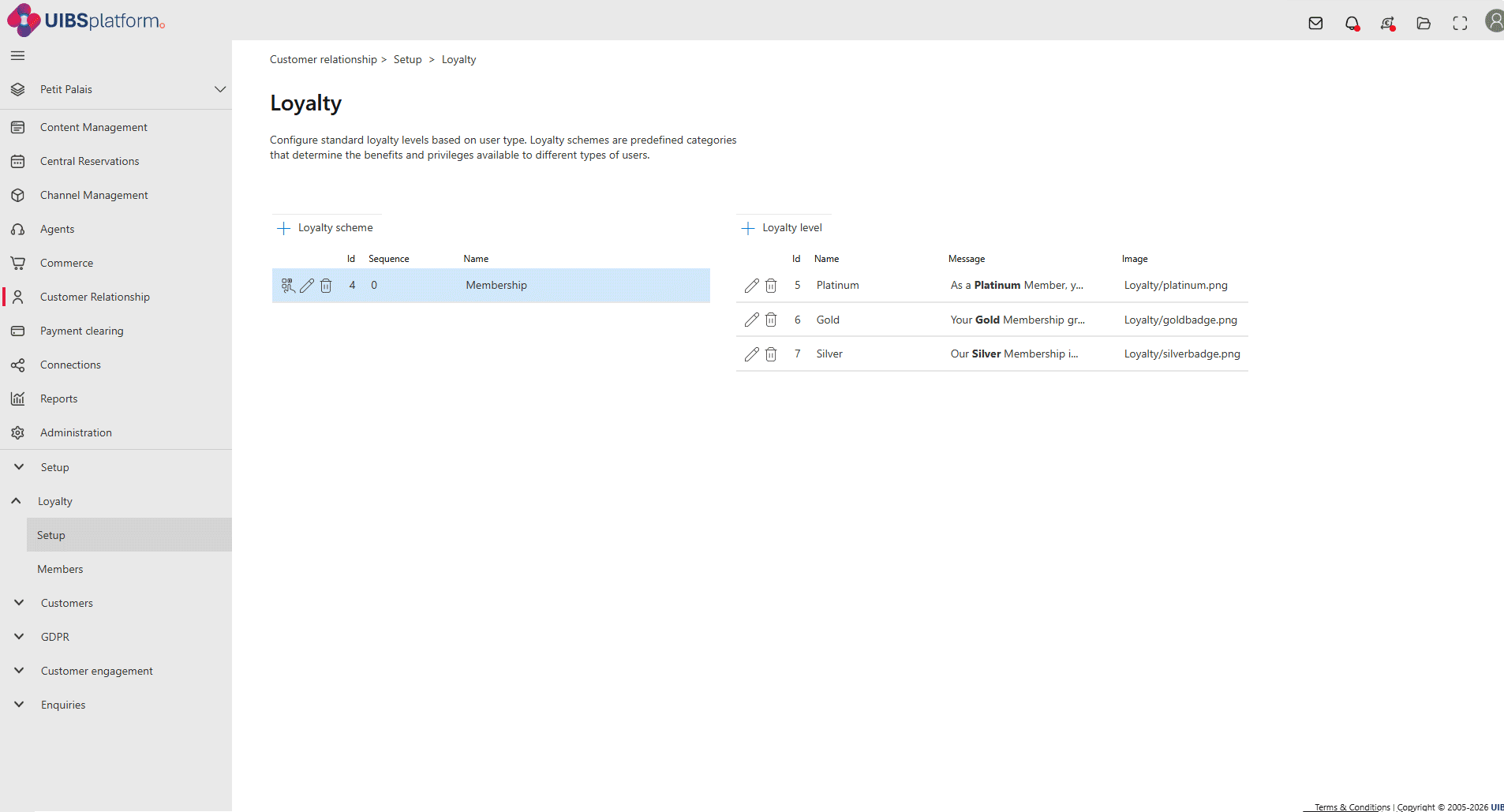1504x812 pixels.
Task: Edit the Membership scheme with pencil
Action: click(307, 286)
